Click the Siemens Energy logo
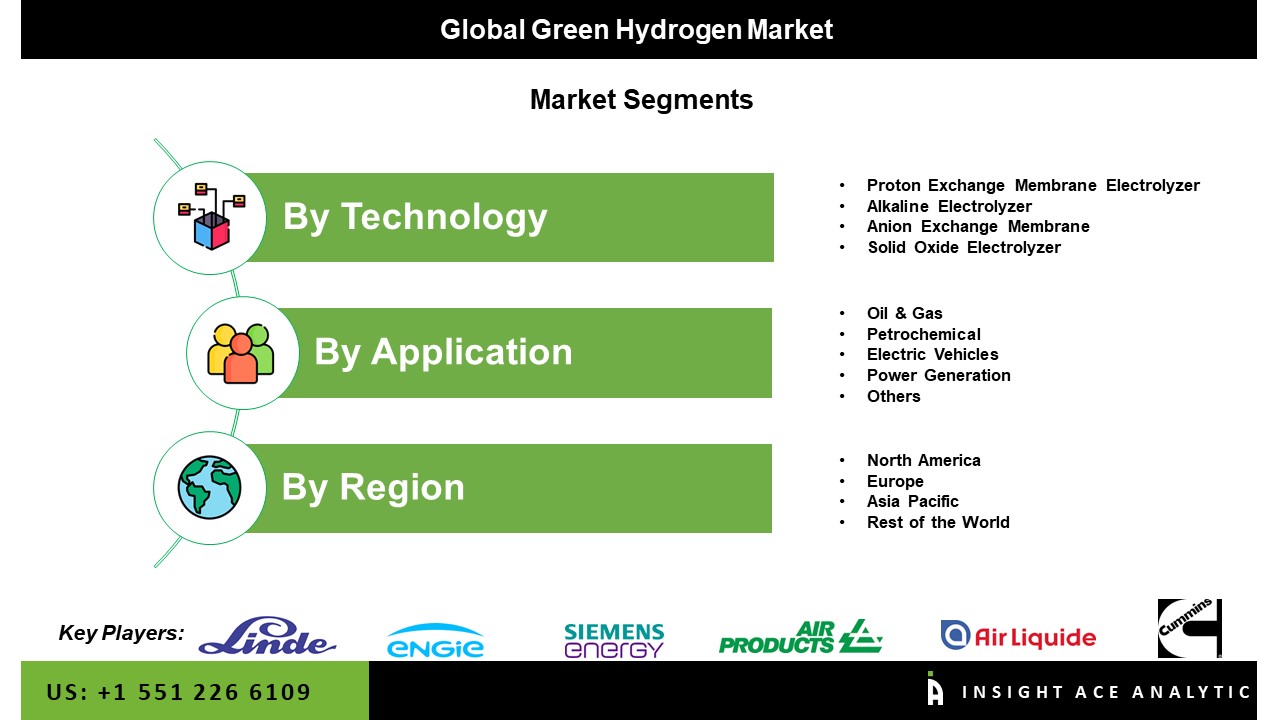Viewport: 1280px width, 720px height. click(613, 640)
